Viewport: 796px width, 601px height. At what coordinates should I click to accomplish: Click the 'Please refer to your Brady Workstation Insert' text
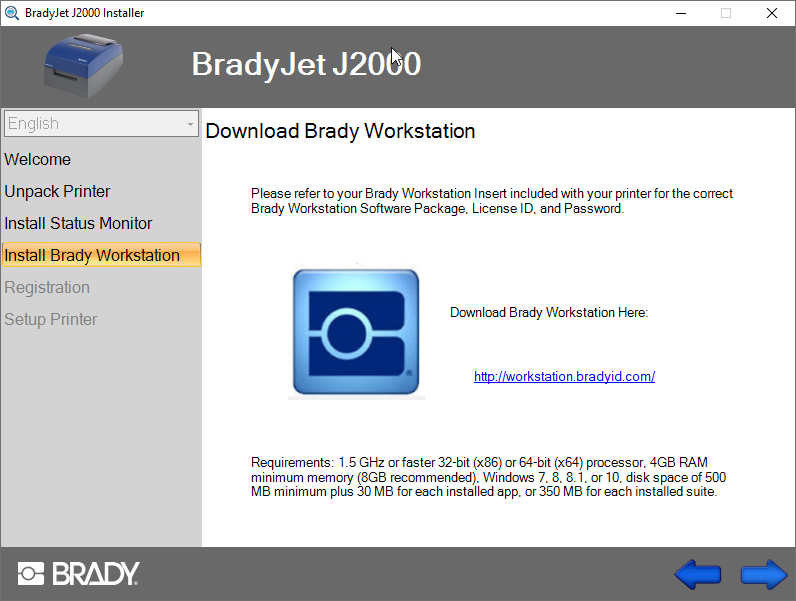491,201
